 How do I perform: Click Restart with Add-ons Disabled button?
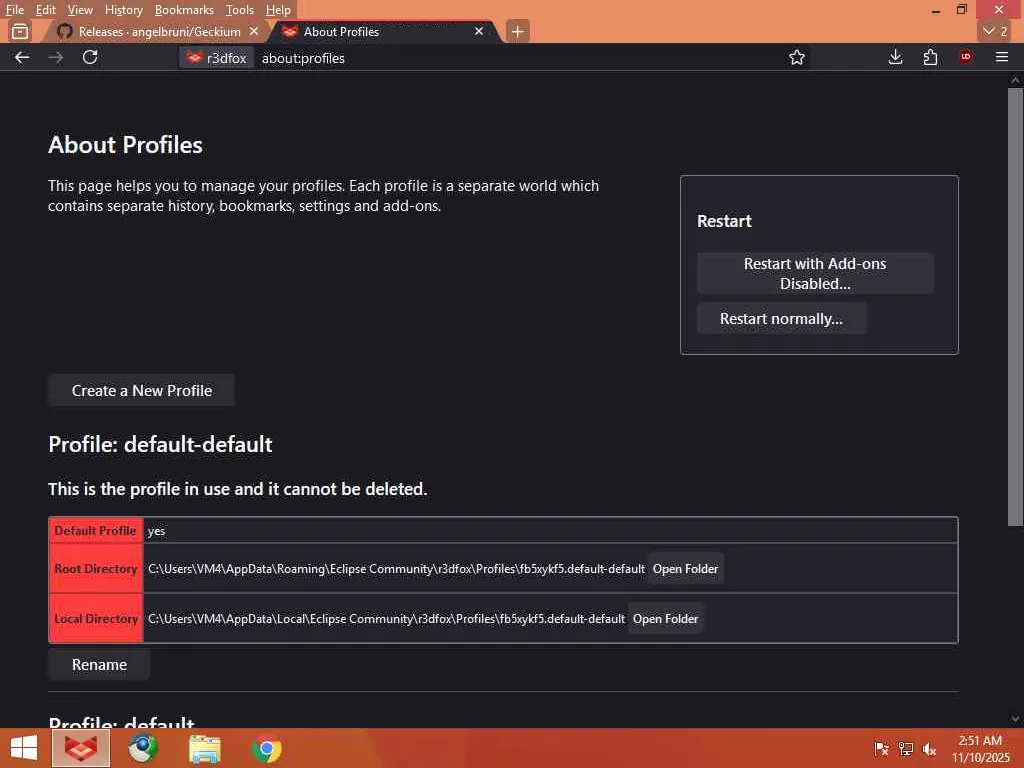point(815,273)
